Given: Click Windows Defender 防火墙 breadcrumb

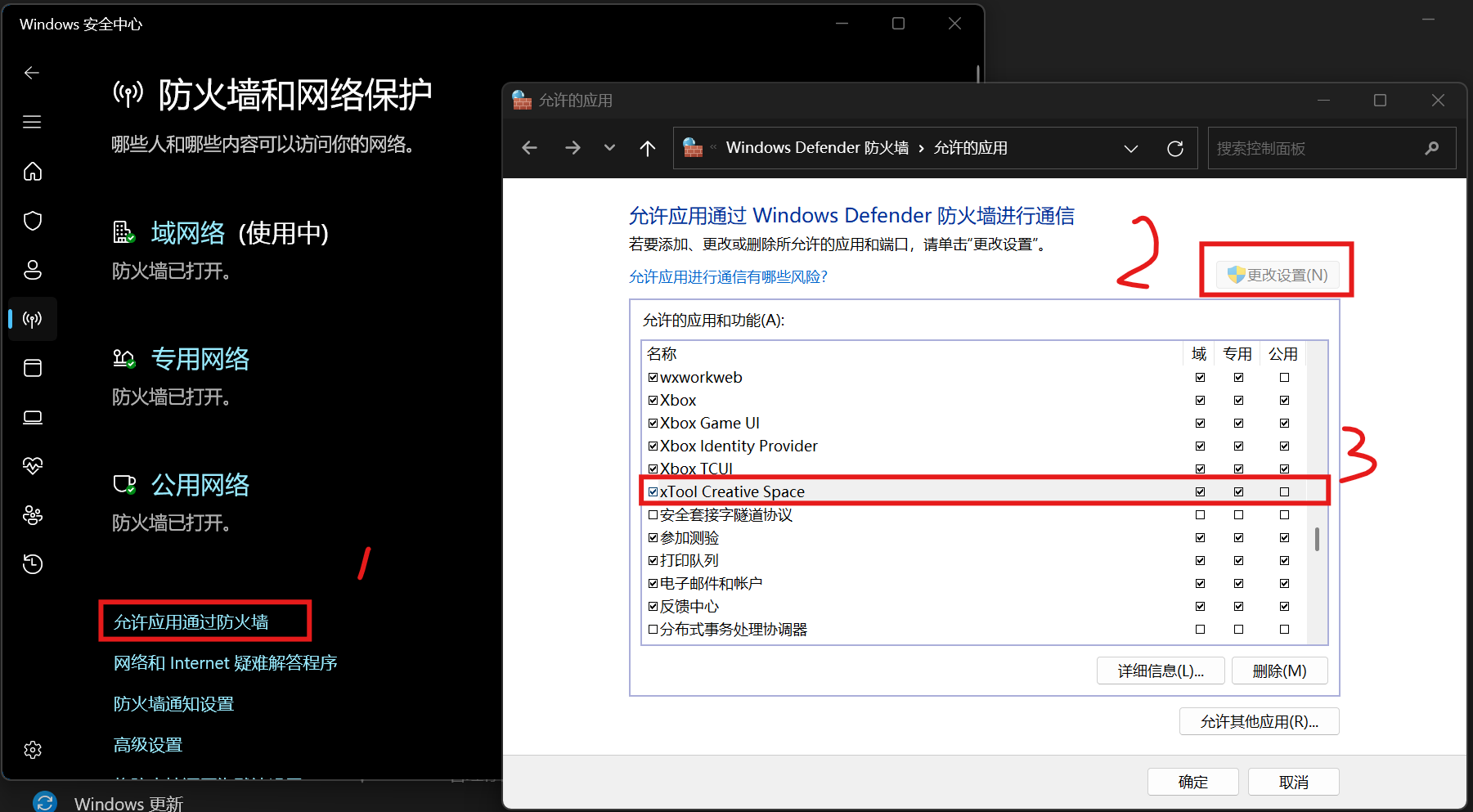Looking at the screenshot, I should tap(817, 148).
